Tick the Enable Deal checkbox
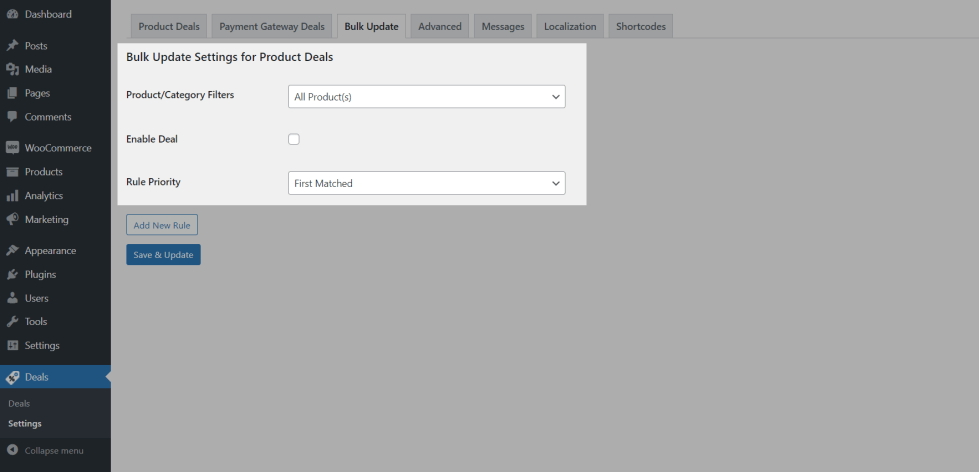979x472 pixels. tap(294, 139)
